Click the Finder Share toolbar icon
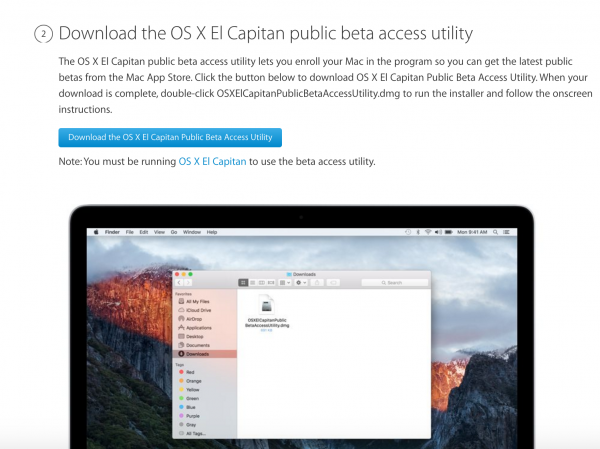Image resolution: width=600 pixels, height=449 pixels. 318,283
